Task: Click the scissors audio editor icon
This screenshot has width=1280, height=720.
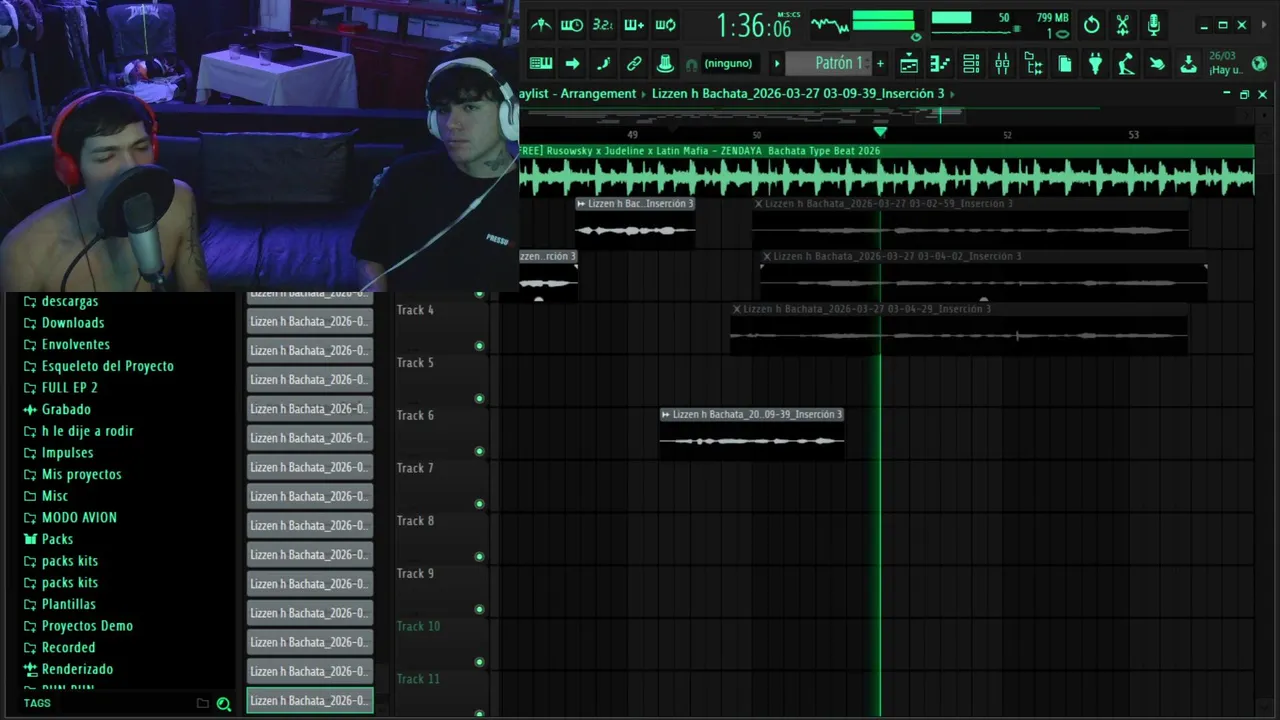Action: click(x=1123, y=25)
